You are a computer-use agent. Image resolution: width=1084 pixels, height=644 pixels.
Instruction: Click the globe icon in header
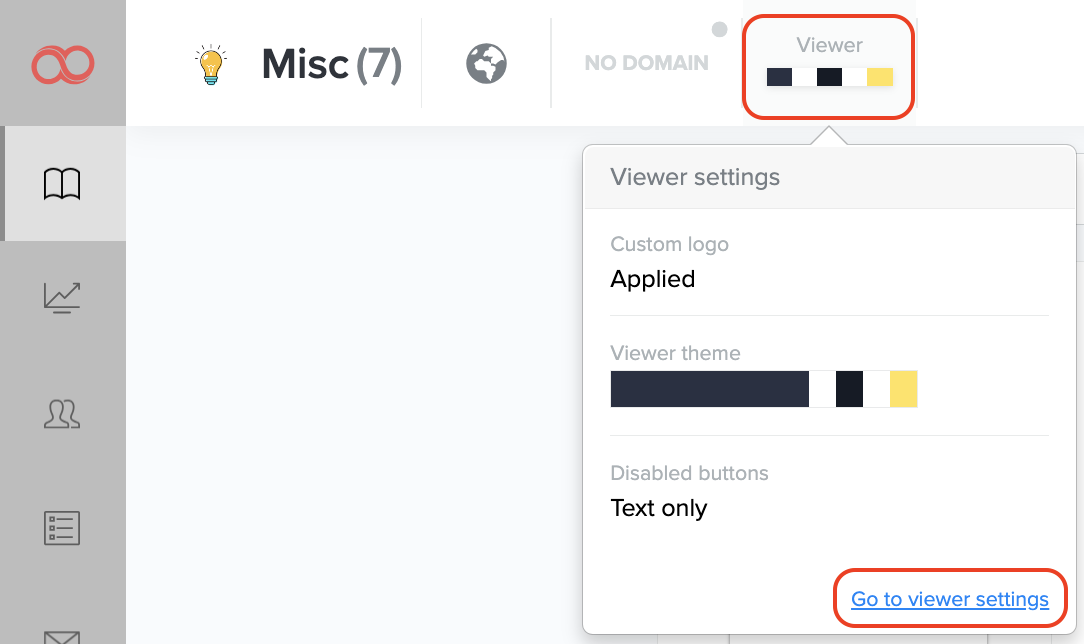[486, 64]
